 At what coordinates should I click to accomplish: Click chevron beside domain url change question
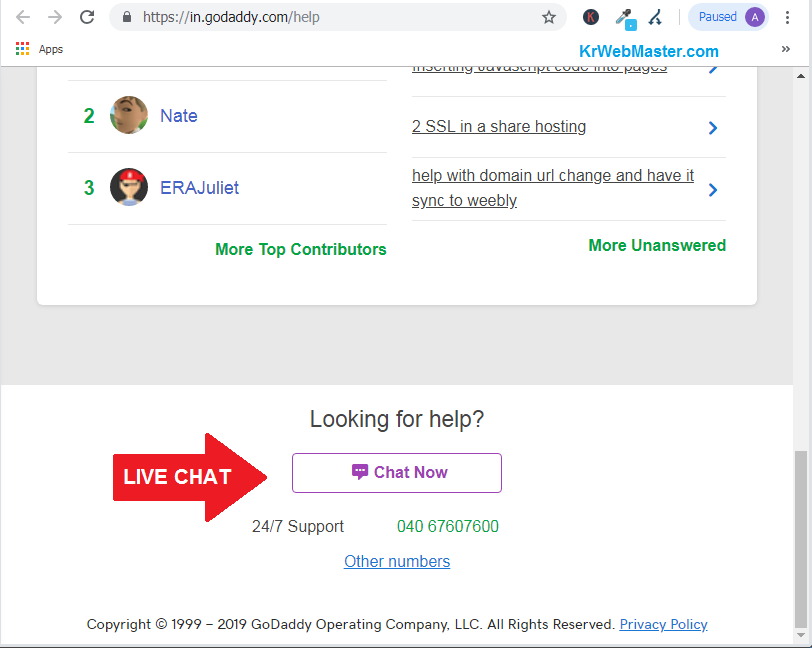point(712,189)
